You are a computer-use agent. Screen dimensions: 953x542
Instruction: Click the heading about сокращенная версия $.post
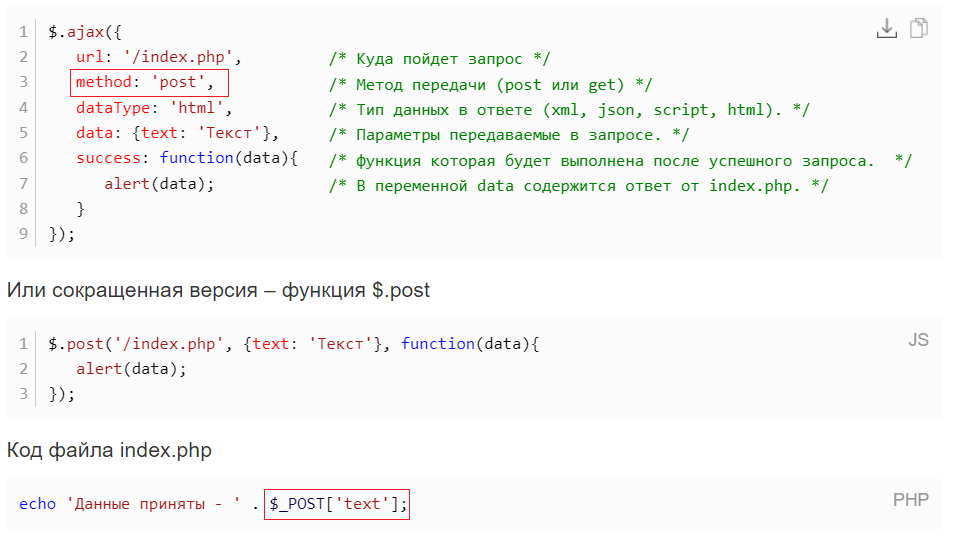(x=218, y=290)
